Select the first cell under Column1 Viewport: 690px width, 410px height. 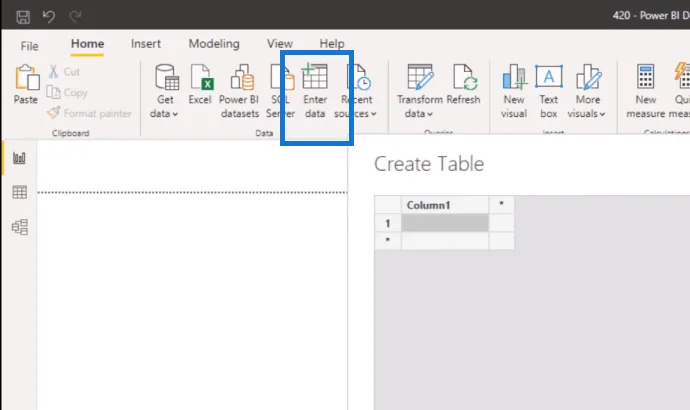[444, 223]
